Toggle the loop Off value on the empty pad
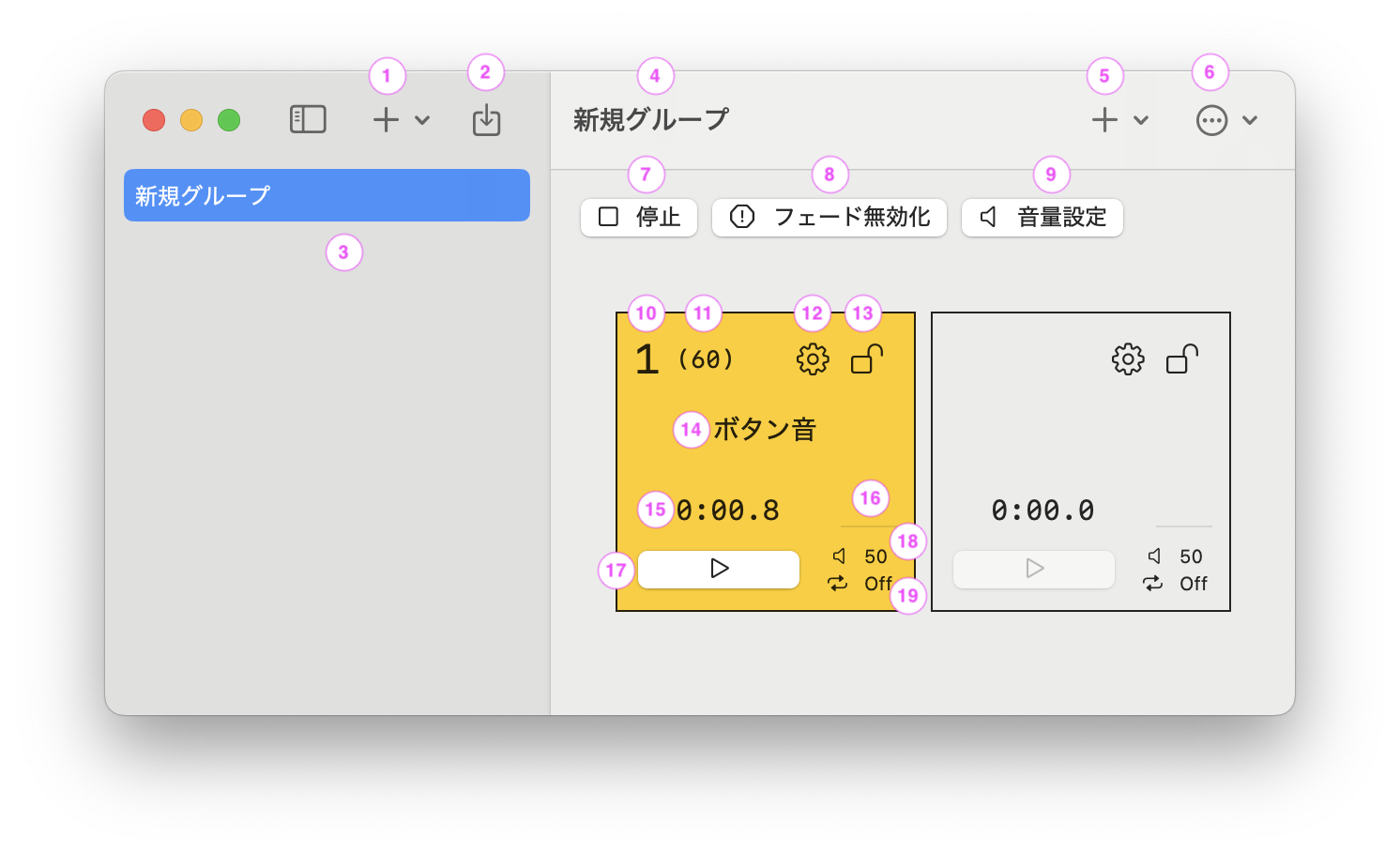This screenshot has width=1400, height=854. (x=1194, y=584)
